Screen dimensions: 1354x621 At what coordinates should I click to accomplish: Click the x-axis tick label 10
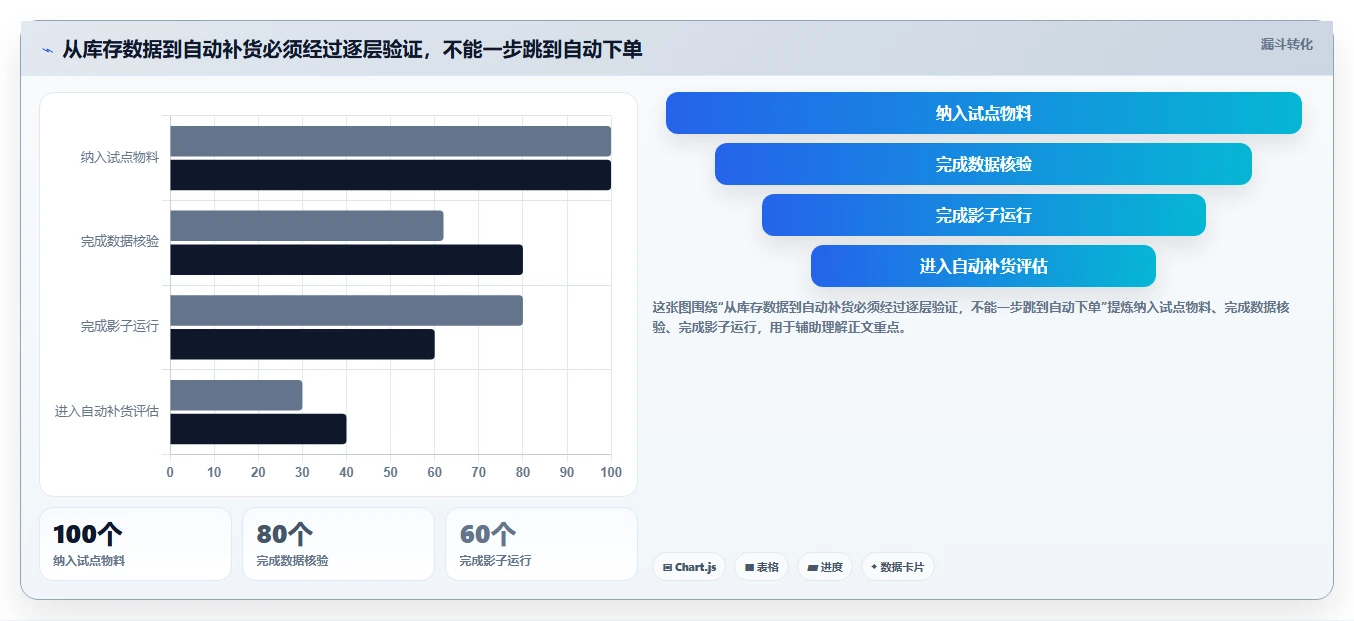[214, 472]
